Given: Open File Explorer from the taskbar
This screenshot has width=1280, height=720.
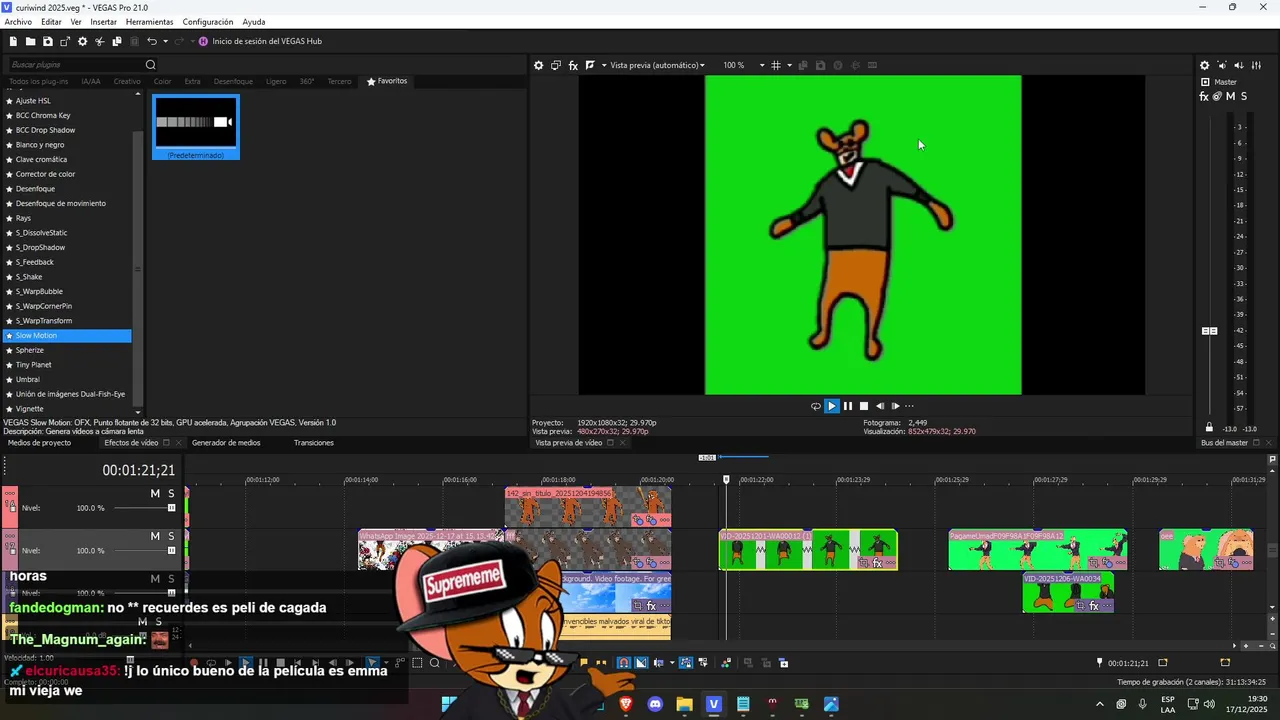Looking at the screenshot, I should (x=684, y=704).
